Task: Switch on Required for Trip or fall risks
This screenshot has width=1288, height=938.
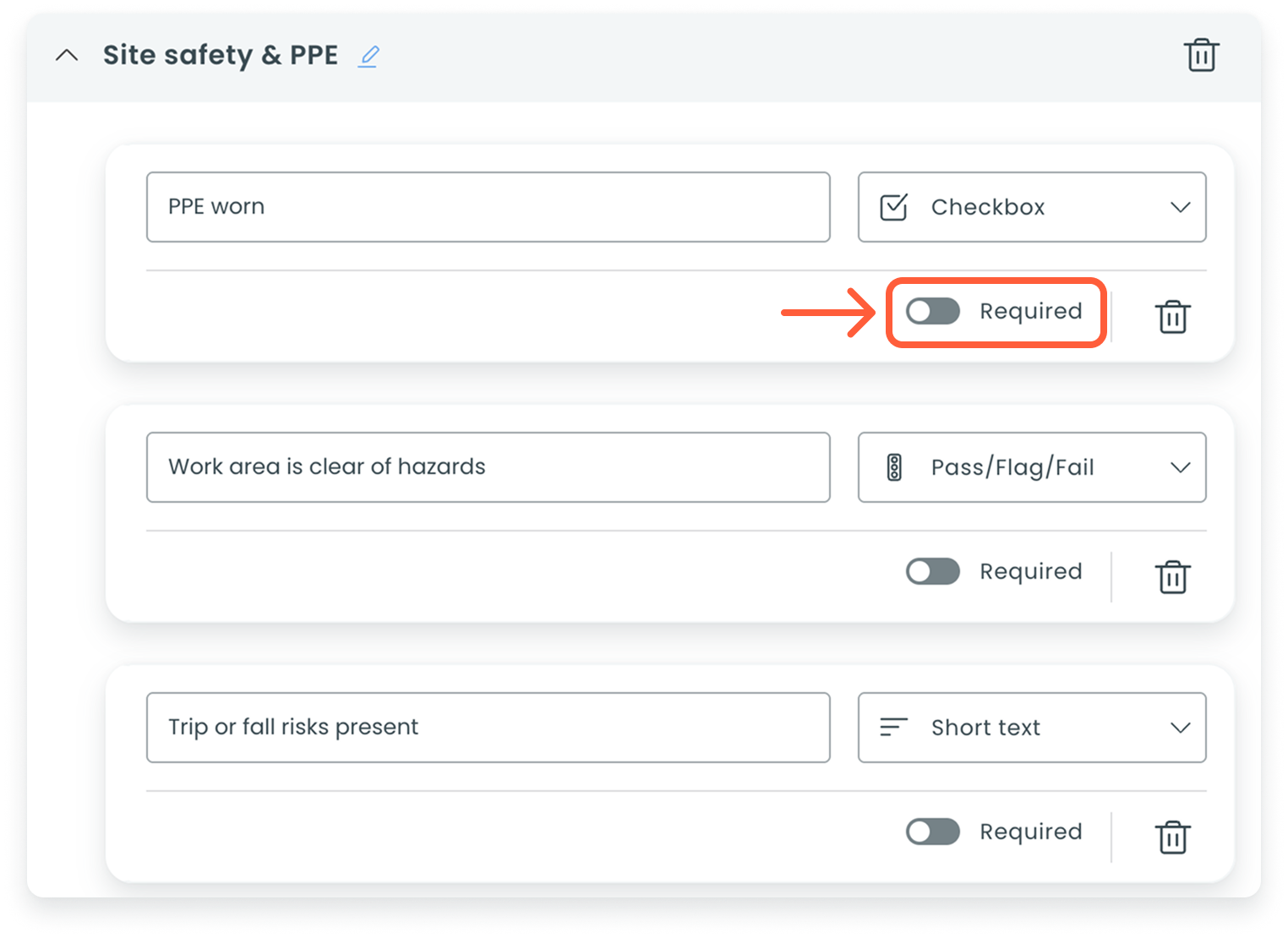Action: tap(933, 832)
